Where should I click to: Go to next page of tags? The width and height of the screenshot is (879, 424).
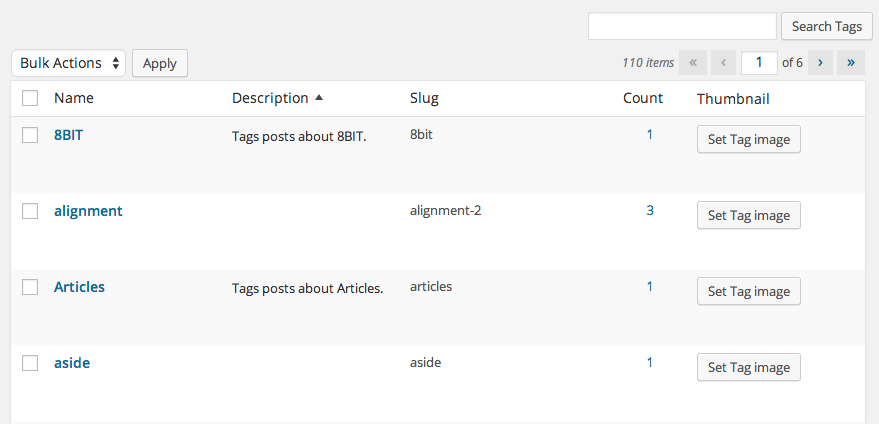coord(820,63)
